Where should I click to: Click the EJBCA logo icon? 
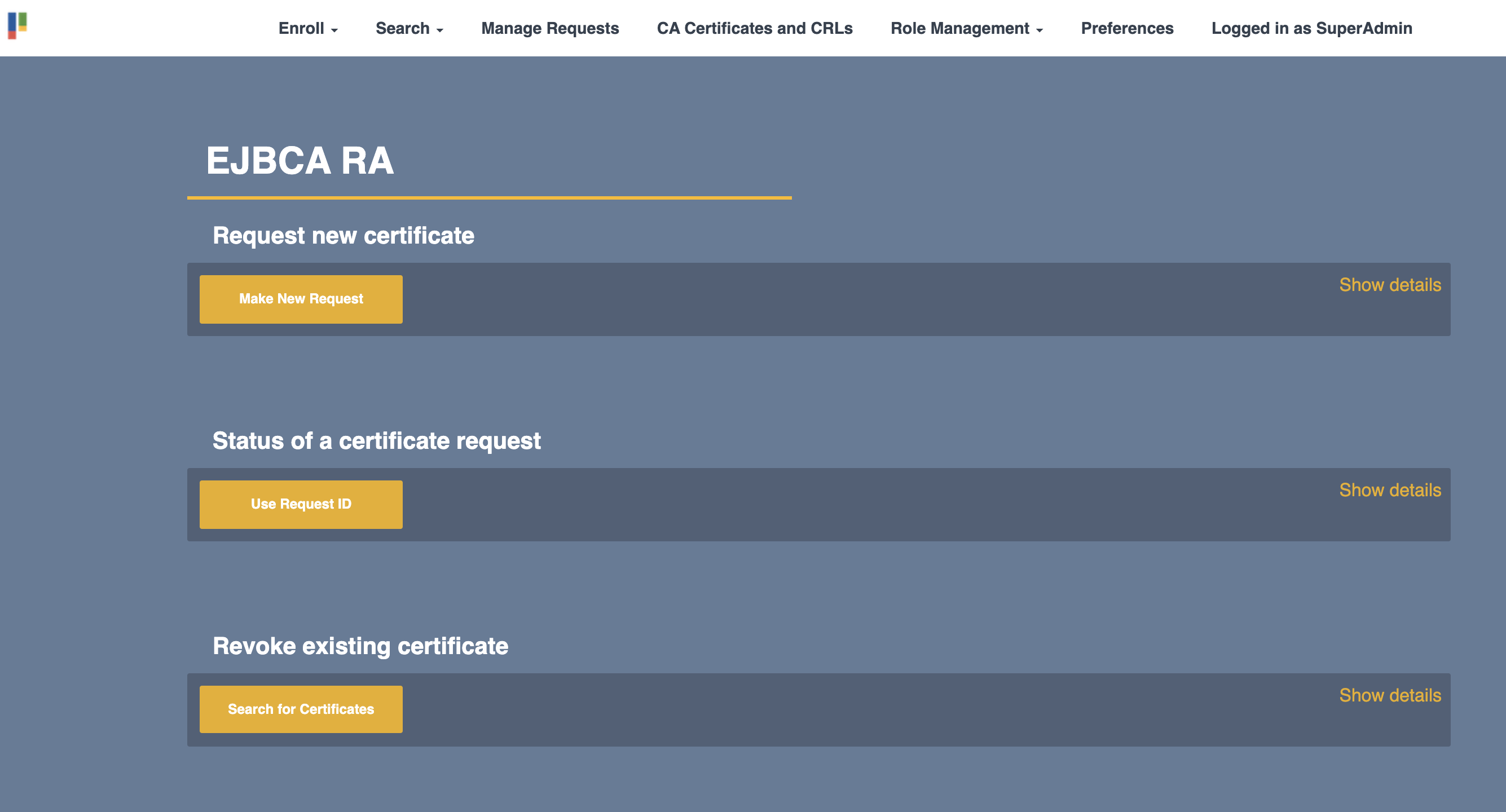tap(17, 26)
